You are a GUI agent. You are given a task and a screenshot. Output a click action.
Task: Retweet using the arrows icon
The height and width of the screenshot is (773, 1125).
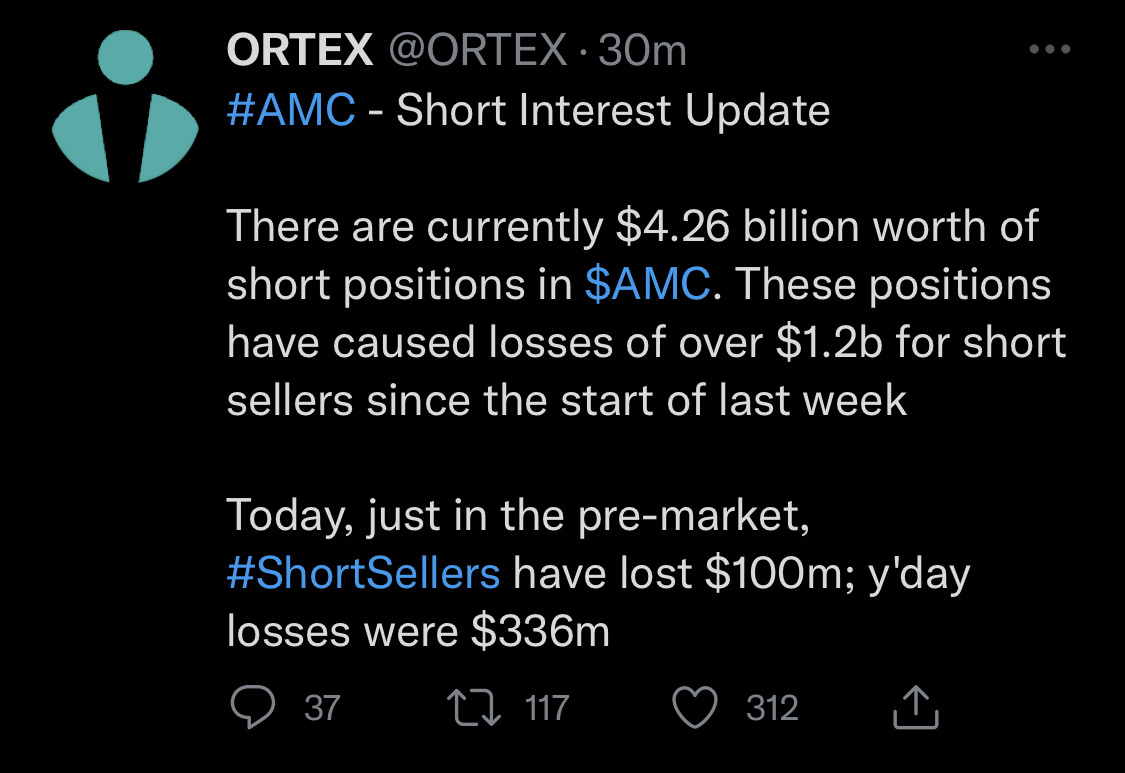pyautogui.click(x=474, y=708)
